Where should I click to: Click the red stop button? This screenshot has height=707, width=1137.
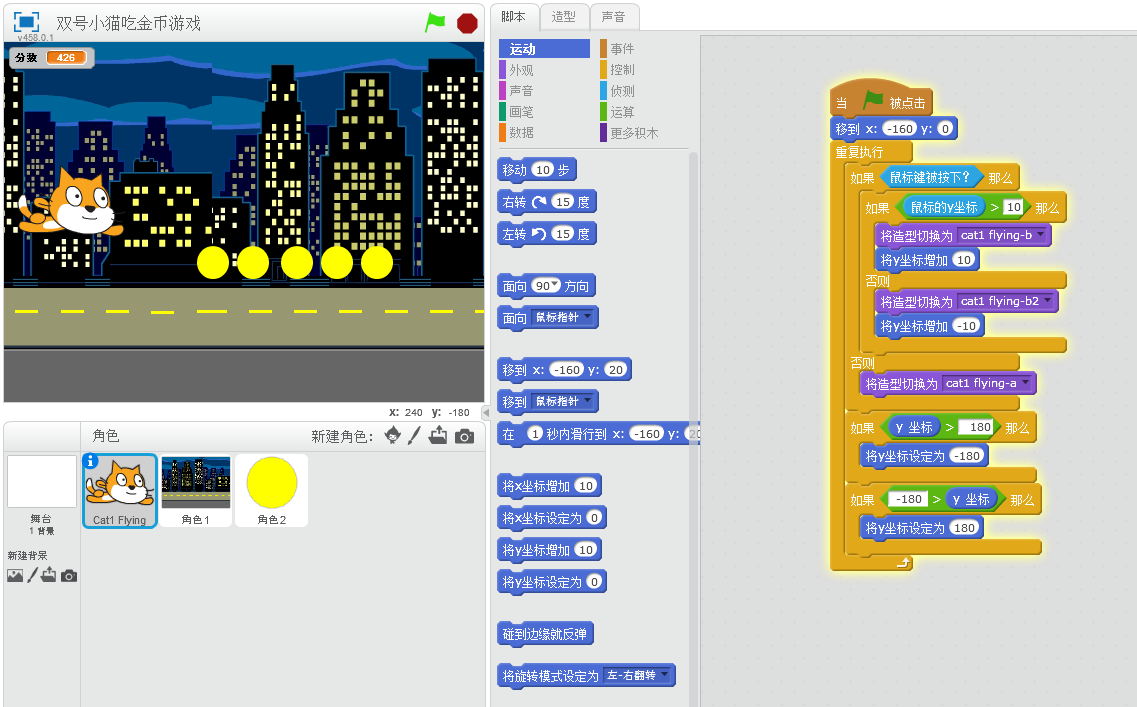(x=467, y=23)
